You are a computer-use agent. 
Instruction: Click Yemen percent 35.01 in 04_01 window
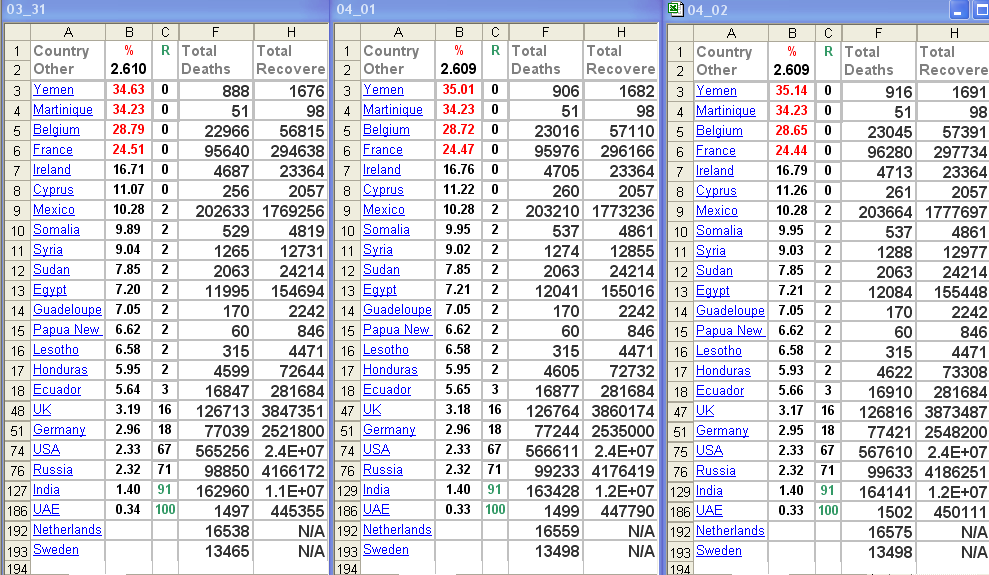click(459, 89)
